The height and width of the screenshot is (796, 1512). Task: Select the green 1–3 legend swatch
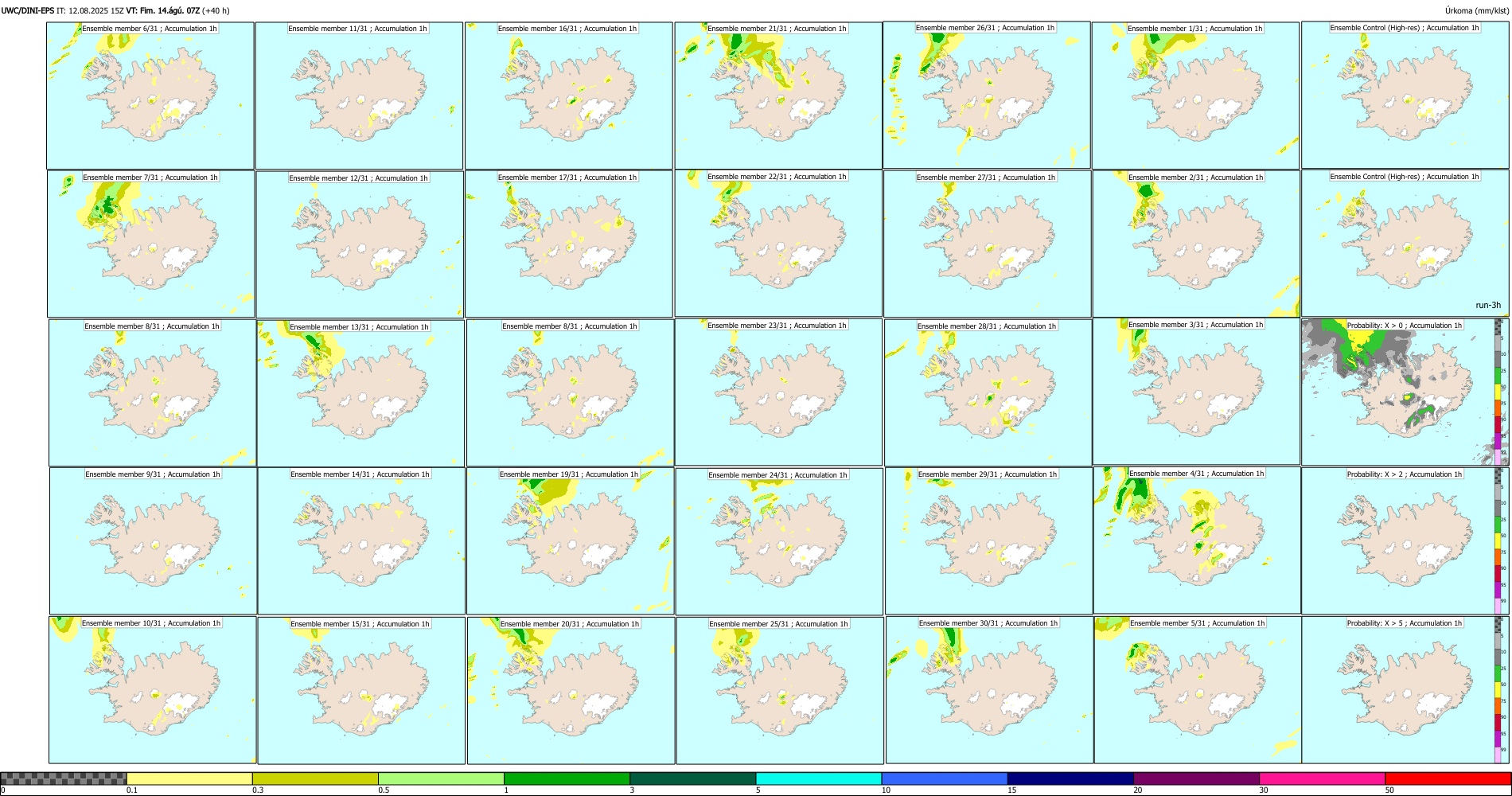coord(567,778)
